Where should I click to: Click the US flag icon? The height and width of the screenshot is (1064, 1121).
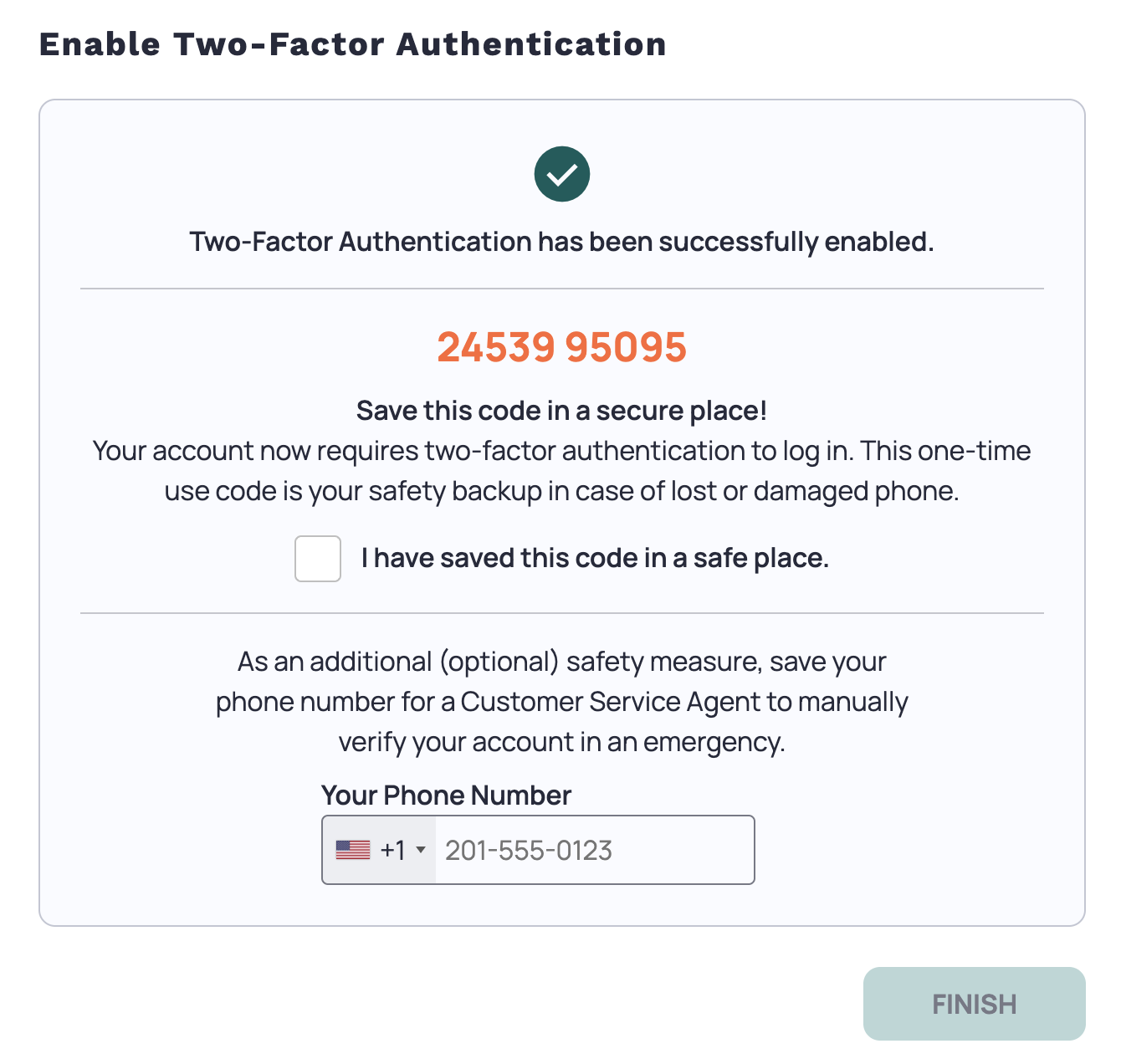353,850
